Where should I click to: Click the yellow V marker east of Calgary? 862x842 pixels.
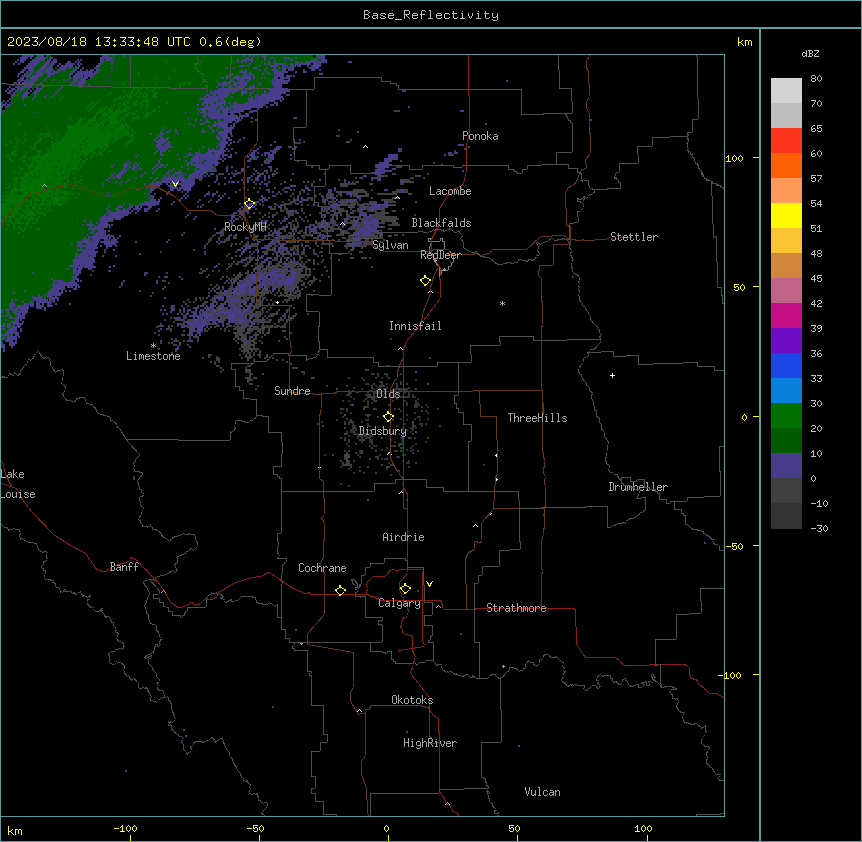click(x=429, y=584)
